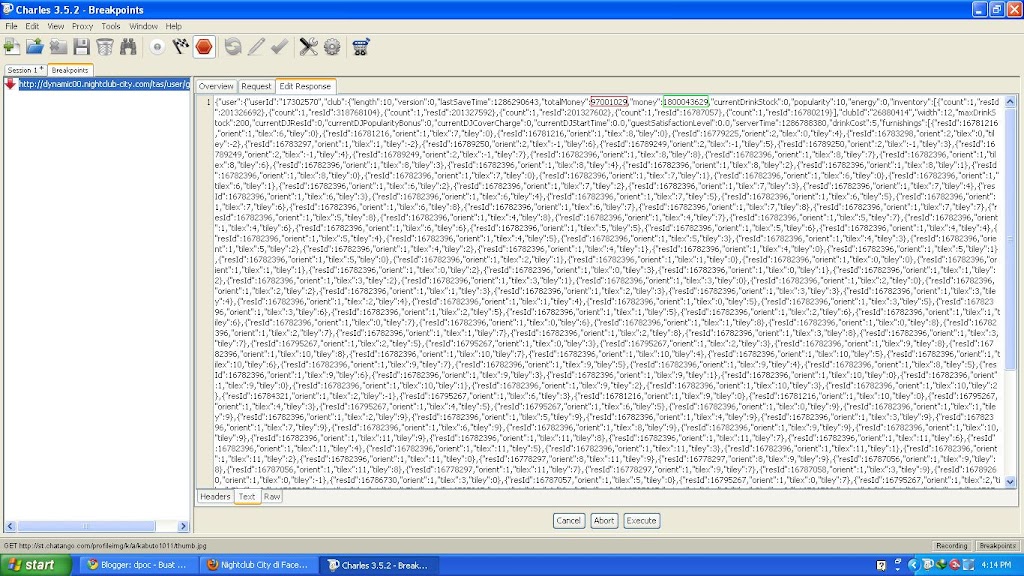The height and width of the screenshot is (576, 1024).
Task: Switch to the Overview tab
Action: click(216, 86)
